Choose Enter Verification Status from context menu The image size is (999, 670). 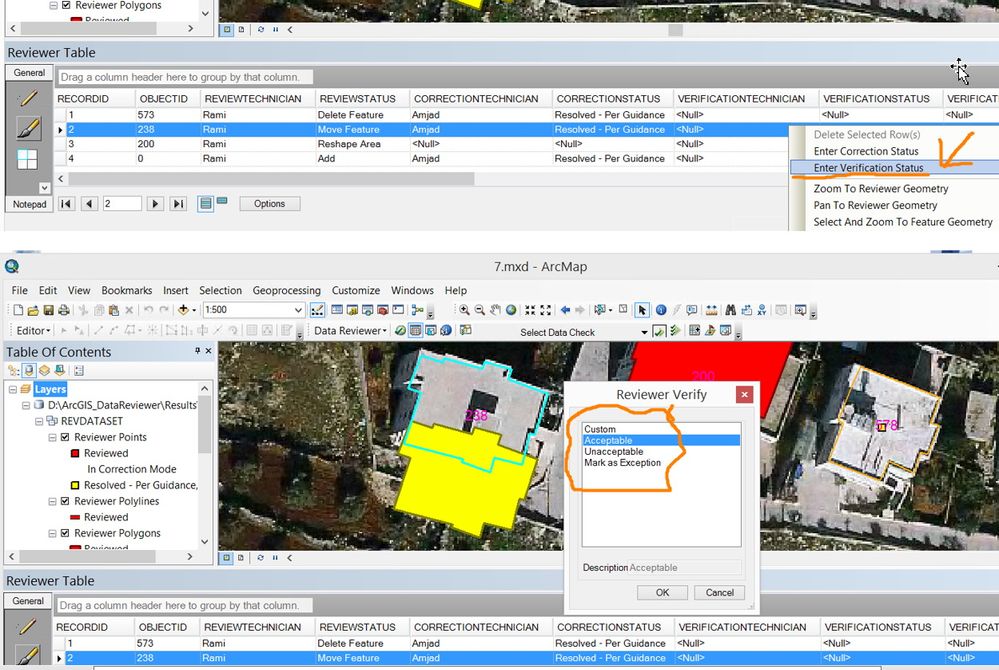(x=868, y=168)
